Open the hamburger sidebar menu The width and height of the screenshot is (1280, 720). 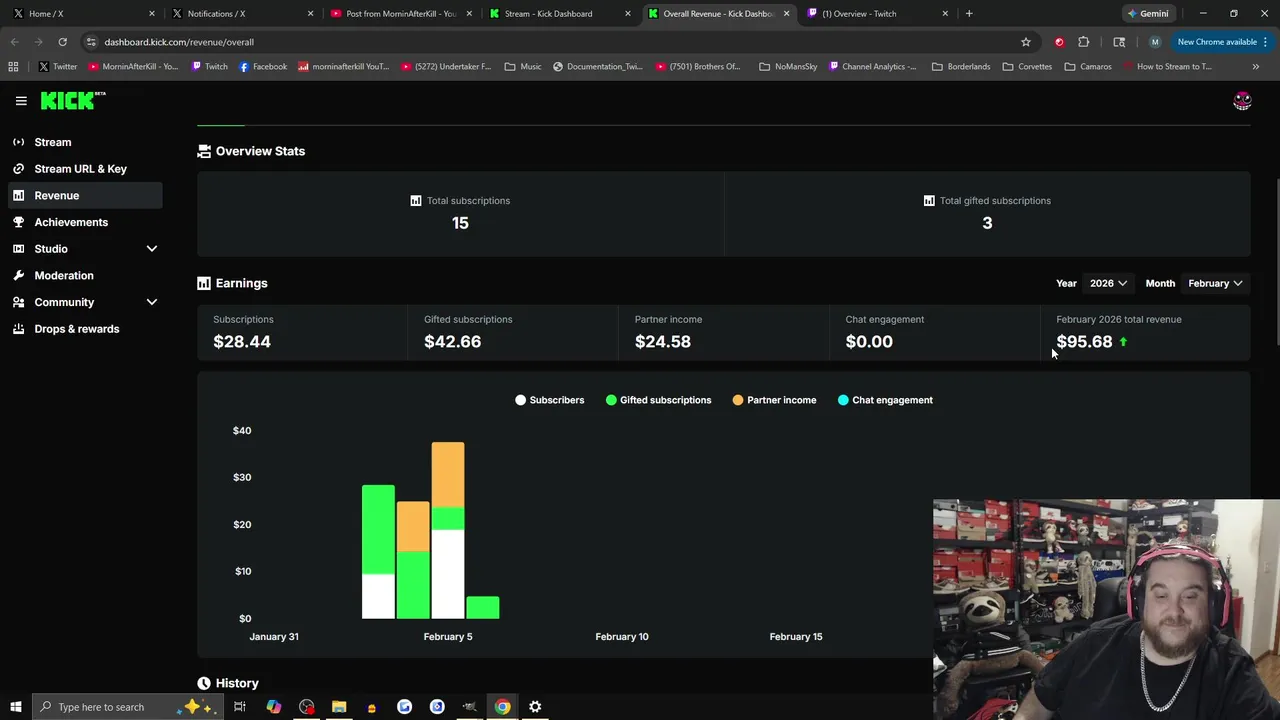tap(21, 101)
